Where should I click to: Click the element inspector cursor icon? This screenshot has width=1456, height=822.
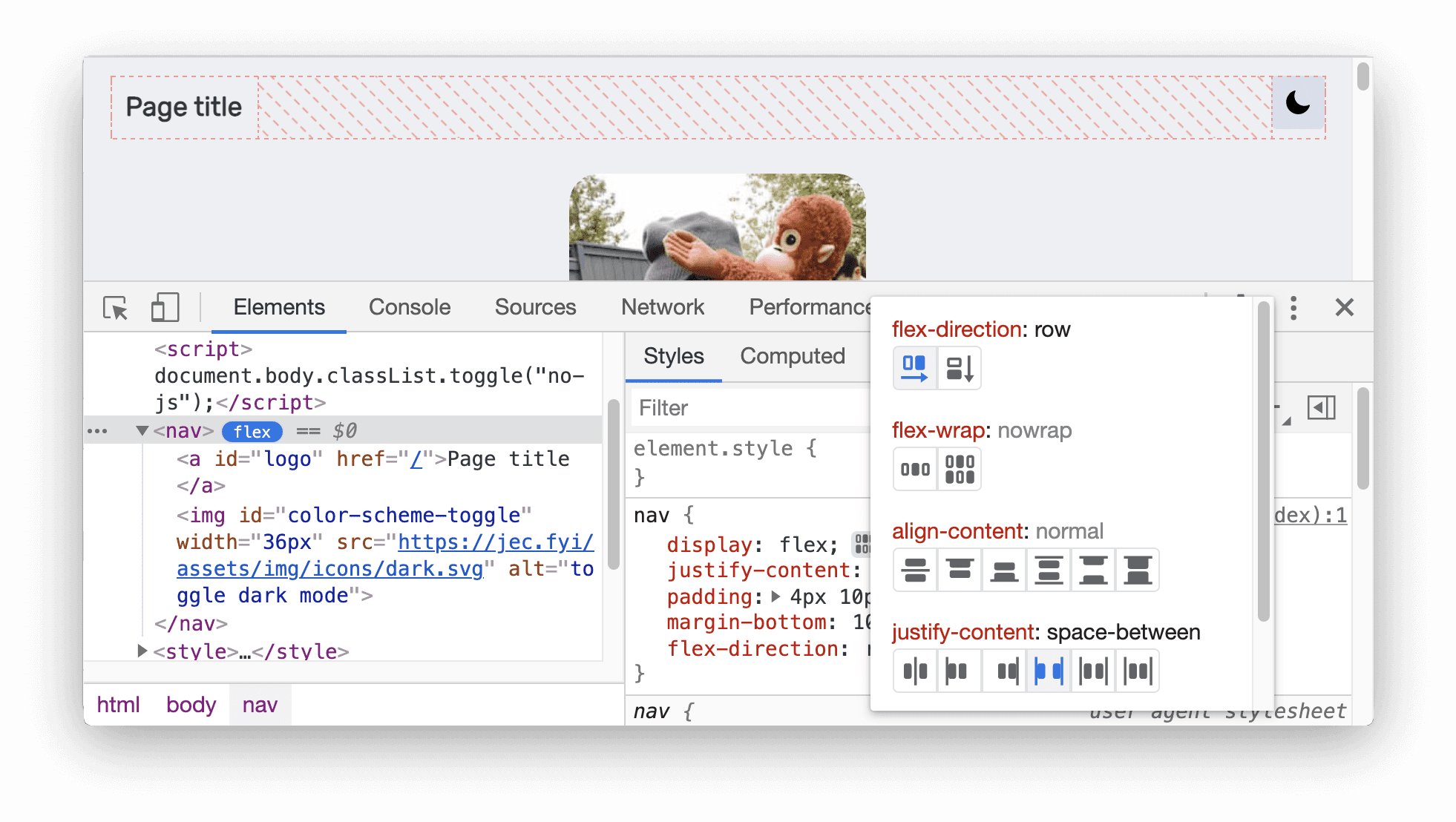click(115, 307)
